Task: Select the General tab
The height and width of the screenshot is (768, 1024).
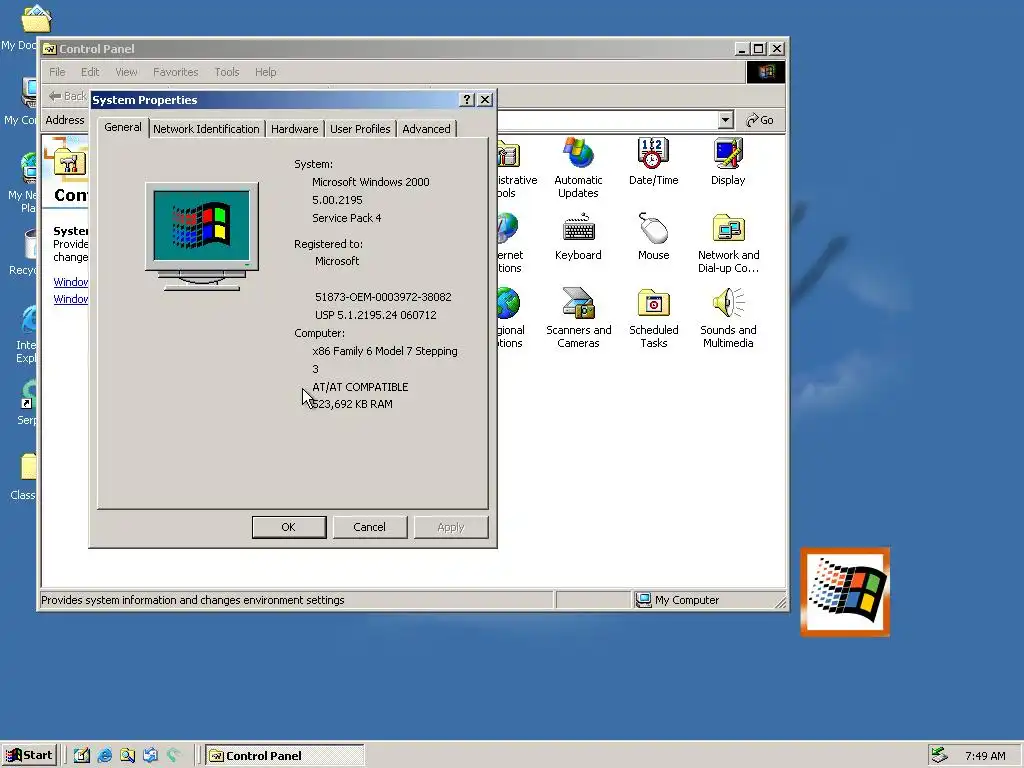Action: coord(123,127)
